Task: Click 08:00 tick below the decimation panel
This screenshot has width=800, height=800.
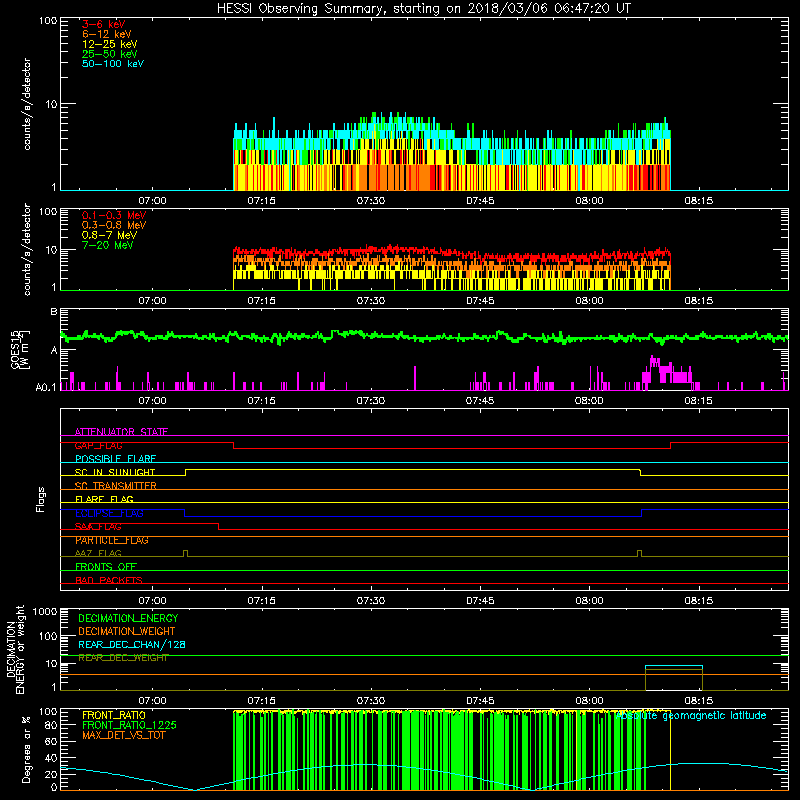Action: 589,701
